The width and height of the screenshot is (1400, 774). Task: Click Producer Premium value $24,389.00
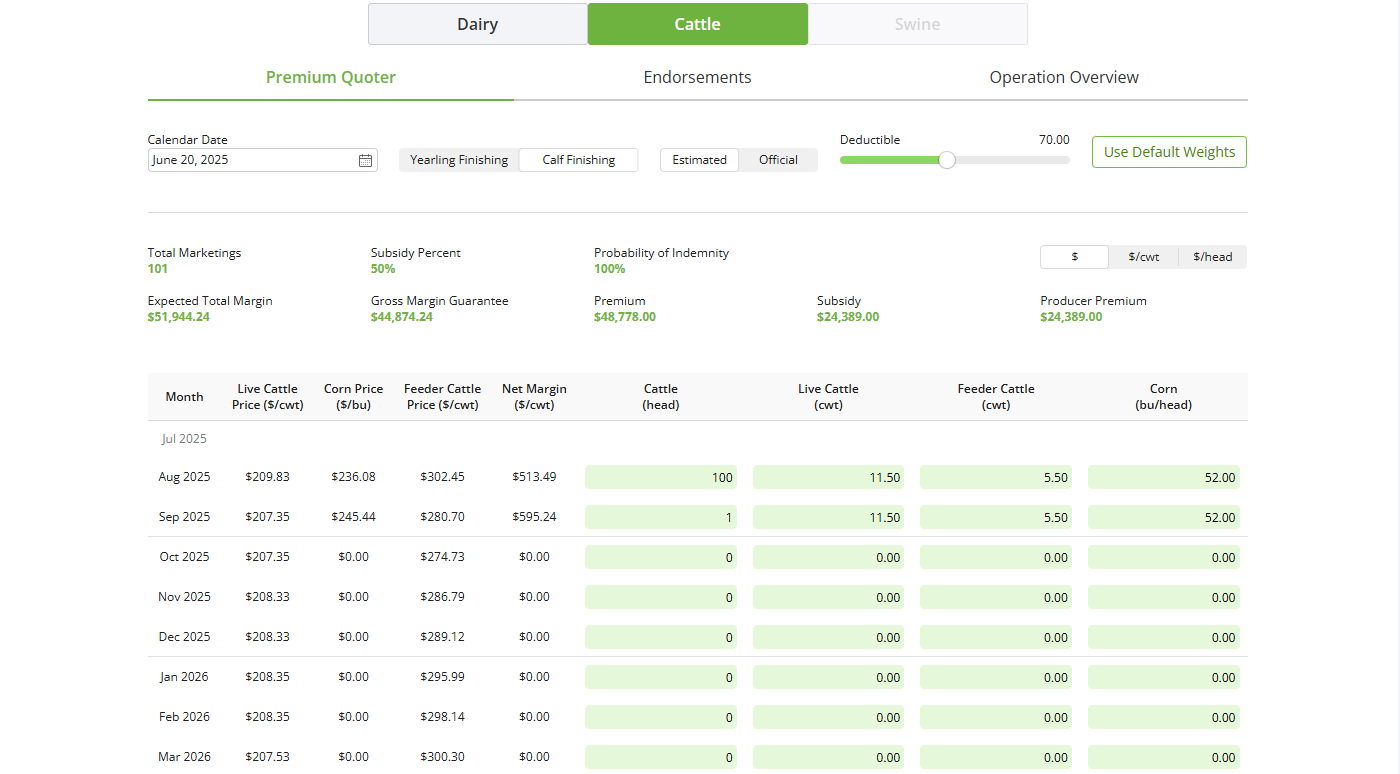1071,317
